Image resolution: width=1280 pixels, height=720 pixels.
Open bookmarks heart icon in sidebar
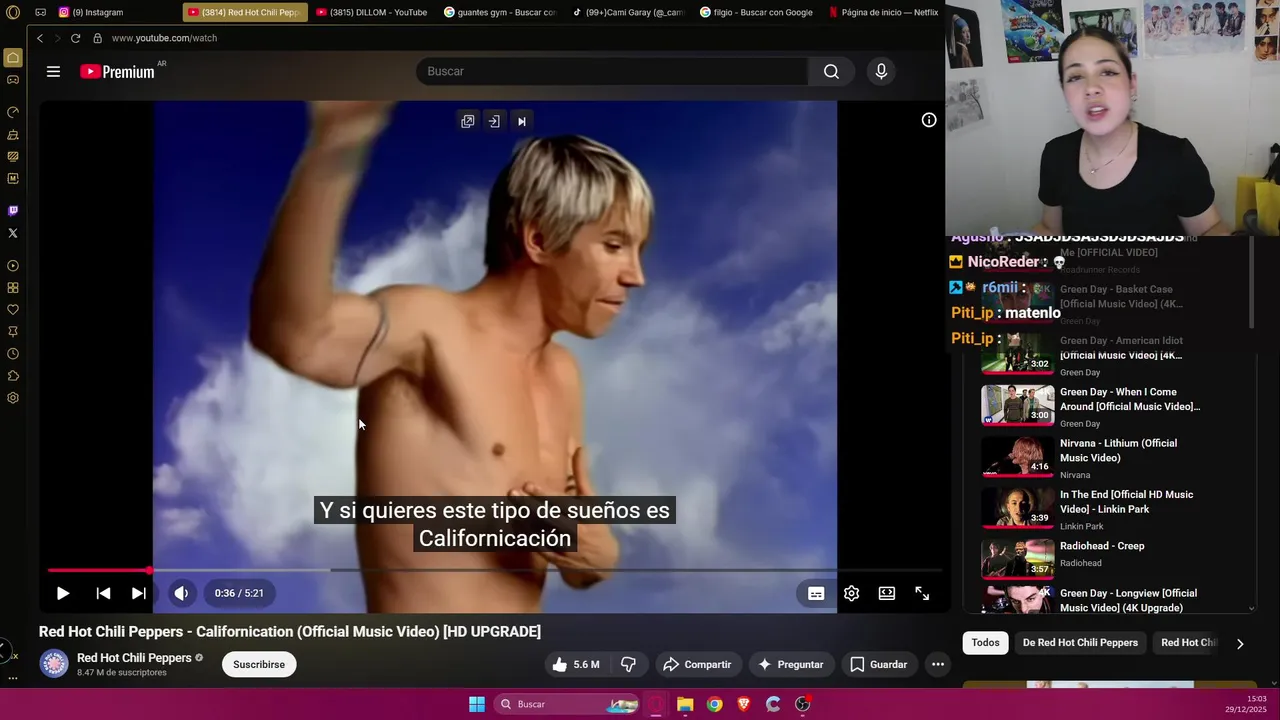(x=13, y=310)
